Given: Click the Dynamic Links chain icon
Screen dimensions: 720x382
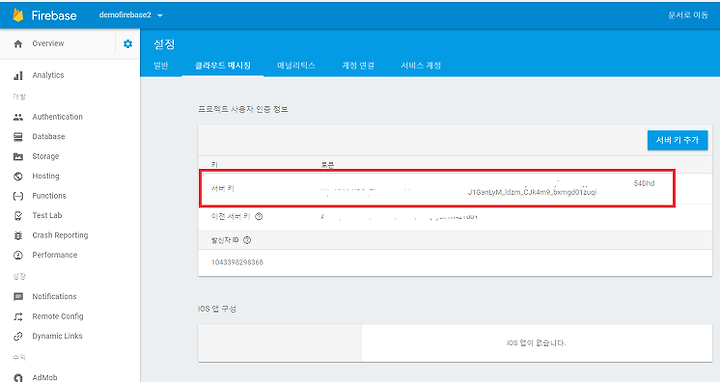Looking at the screenshot, I should click(x=18, y=336).
